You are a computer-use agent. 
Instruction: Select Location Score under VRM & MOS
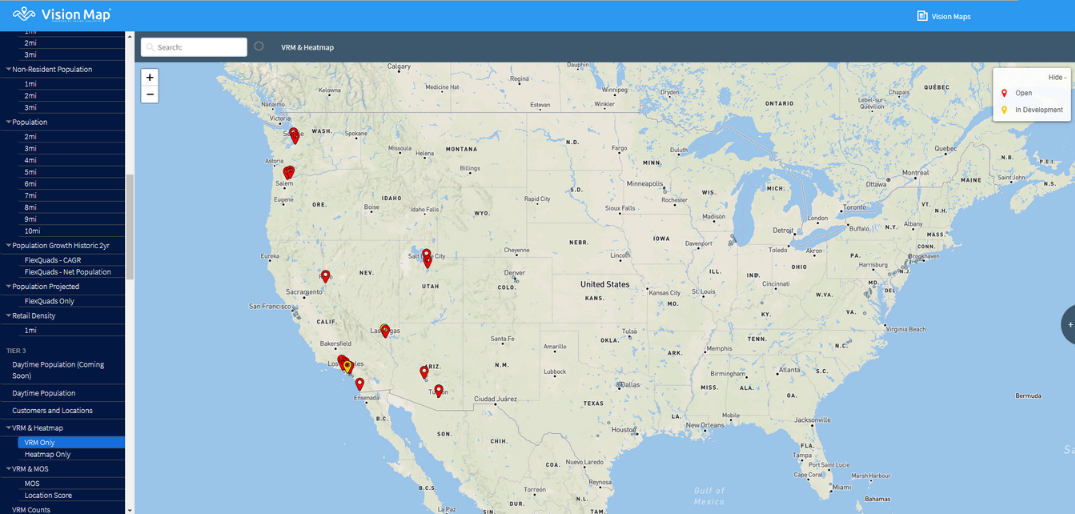(x=47, y=495)
